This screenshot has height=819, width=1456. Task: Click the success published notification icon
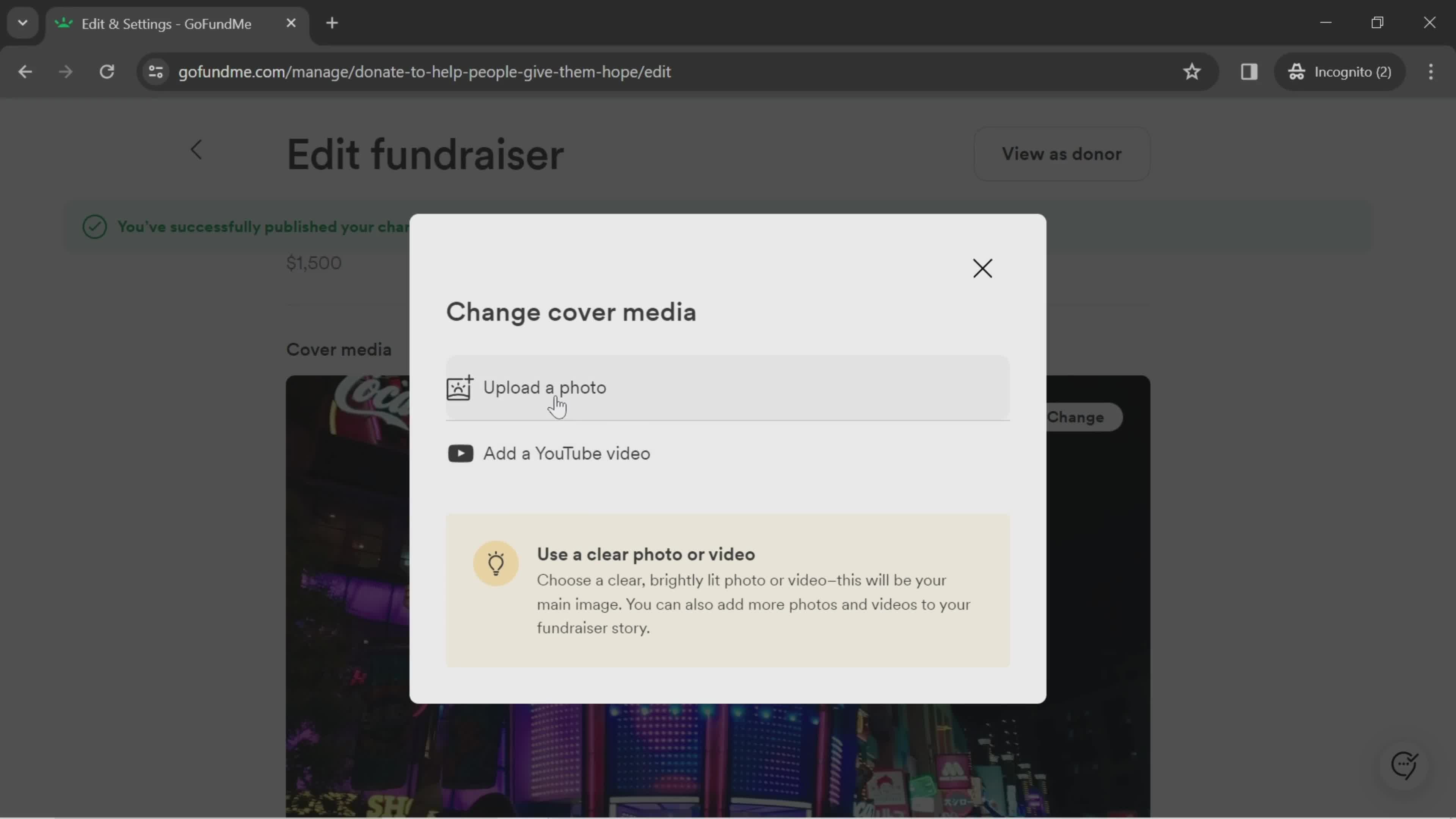pos(95,227)
